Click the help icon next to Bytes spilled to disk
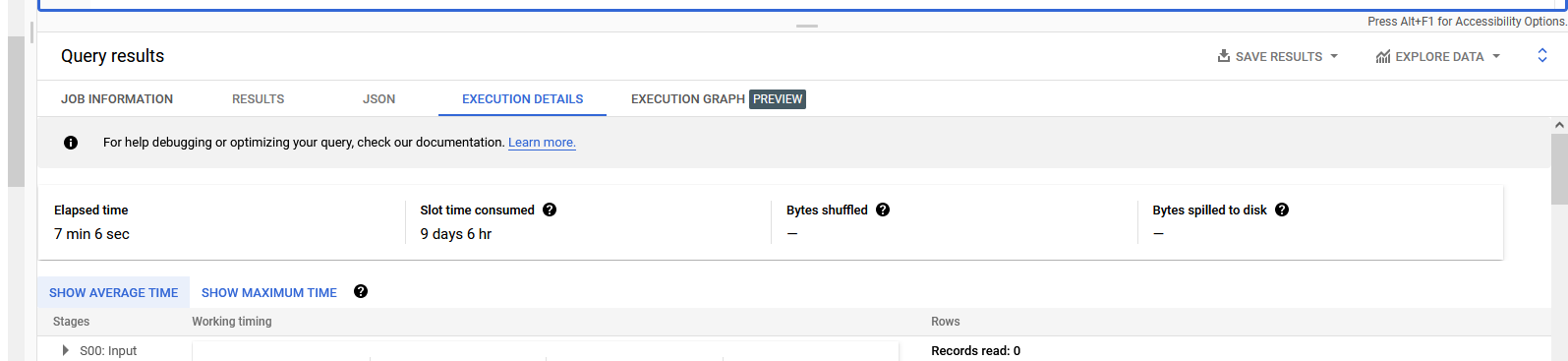 tap(1282, 210)
